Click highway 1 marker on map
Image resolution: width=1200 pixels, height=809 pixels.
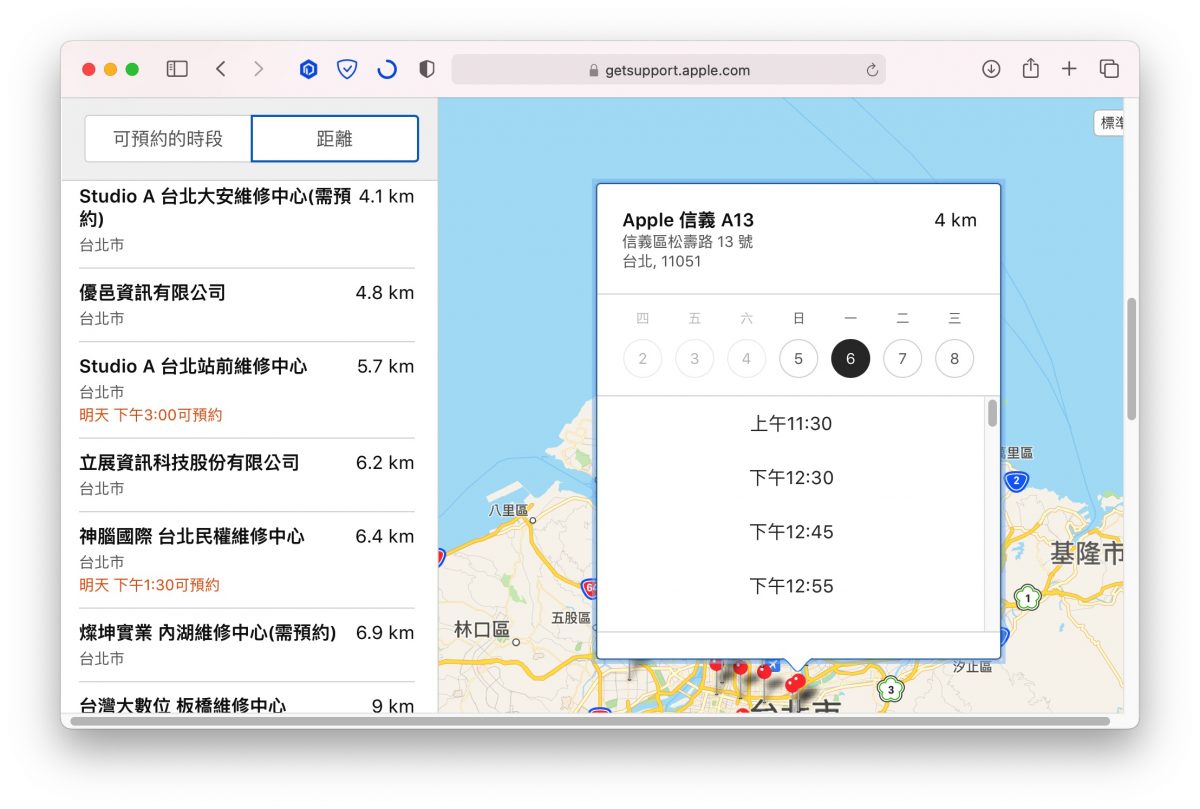coord(1027,599)
